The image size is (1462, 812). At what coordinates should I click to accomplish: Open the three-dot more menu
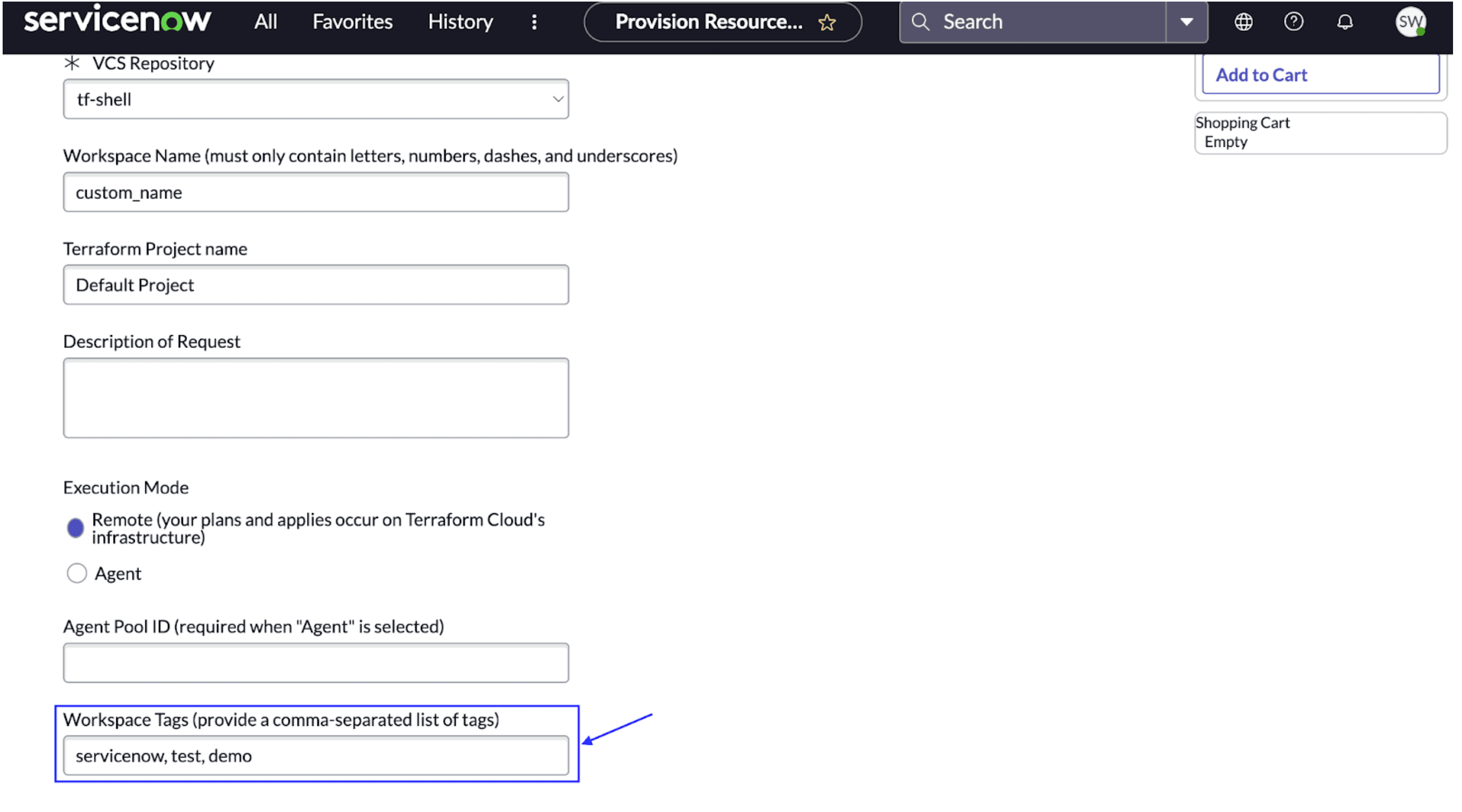click(534, 22)
